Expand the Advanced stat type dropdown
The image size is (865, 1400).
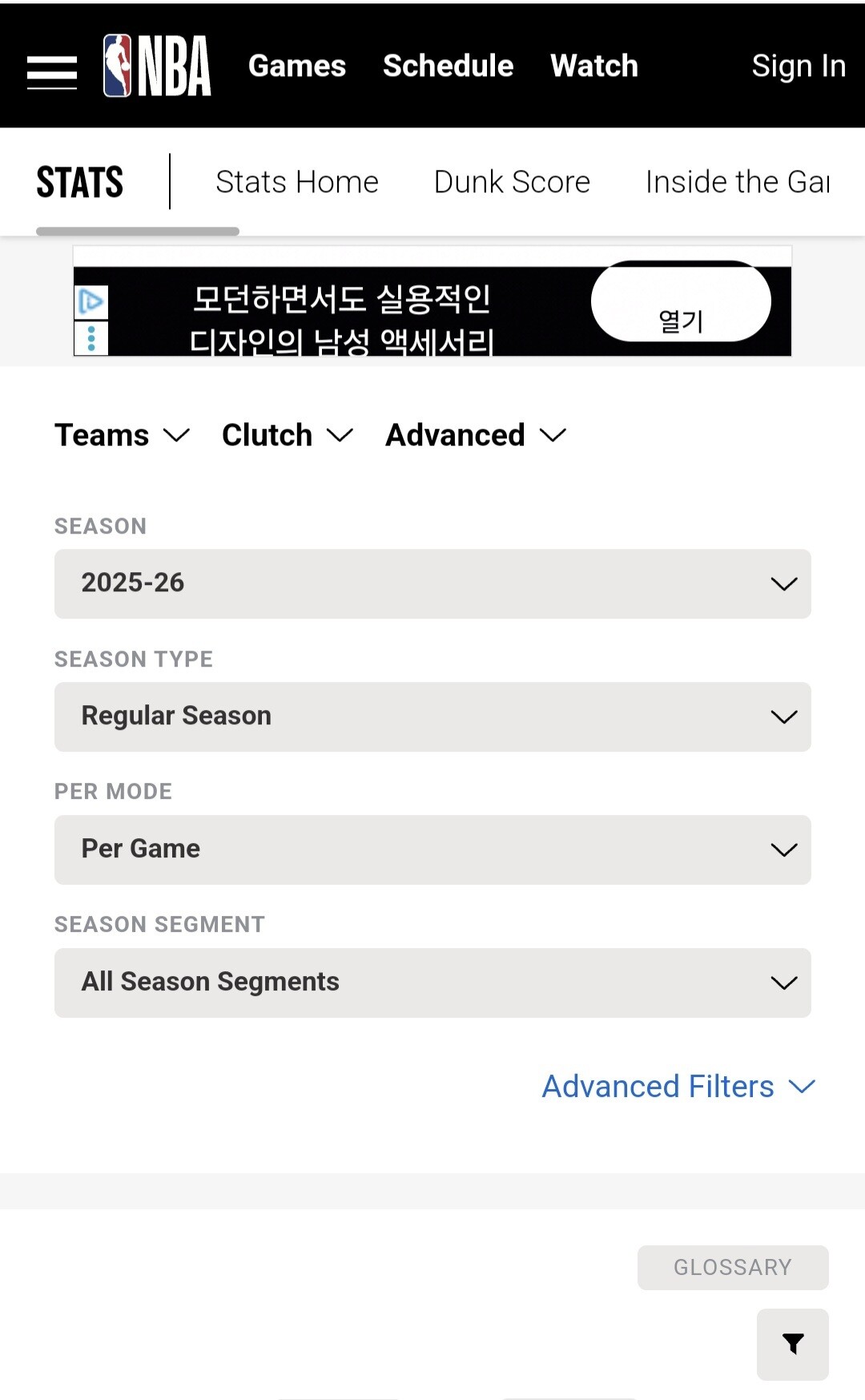pos(475,435)
